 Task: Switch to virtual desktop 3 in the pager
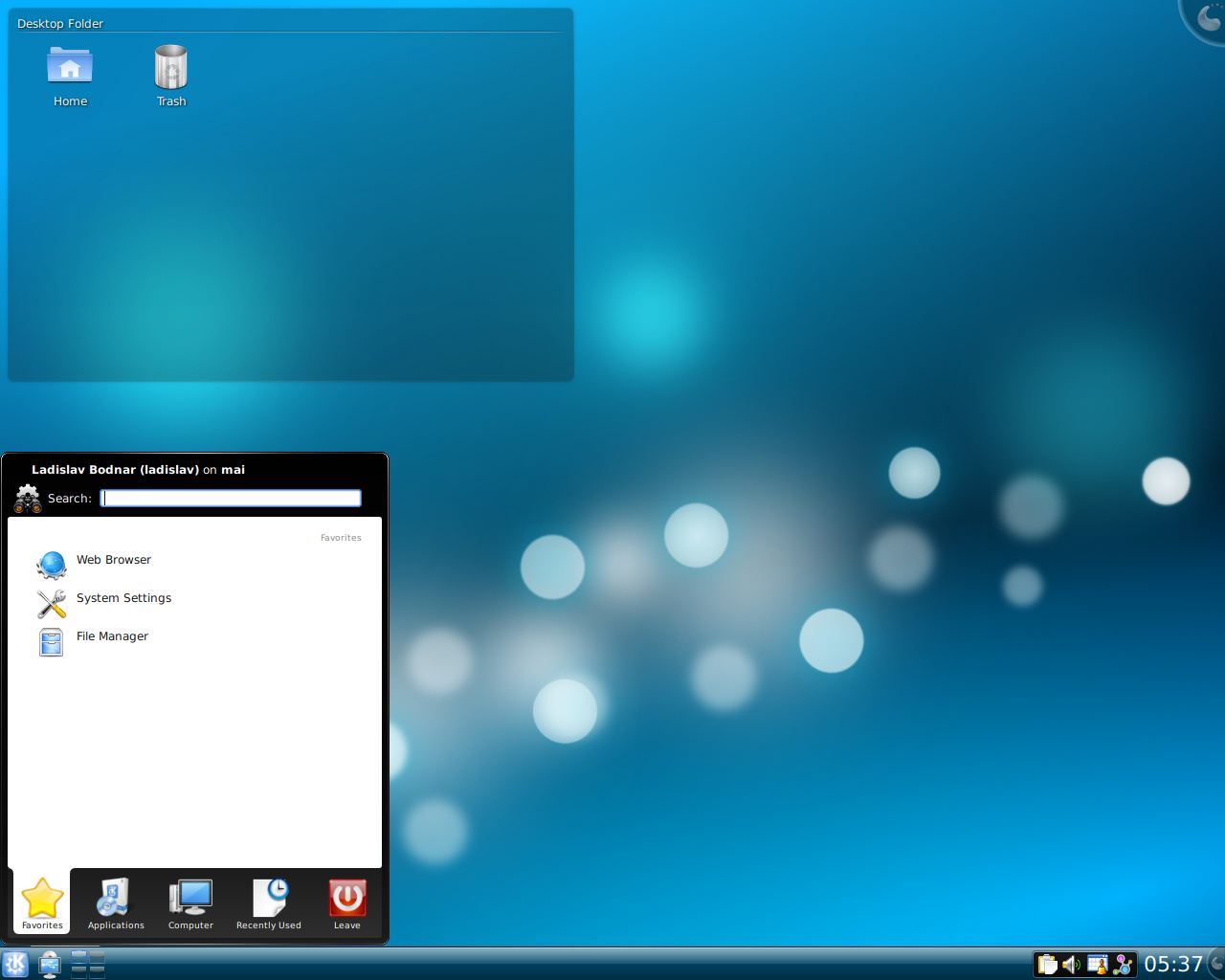pos(78,970)
